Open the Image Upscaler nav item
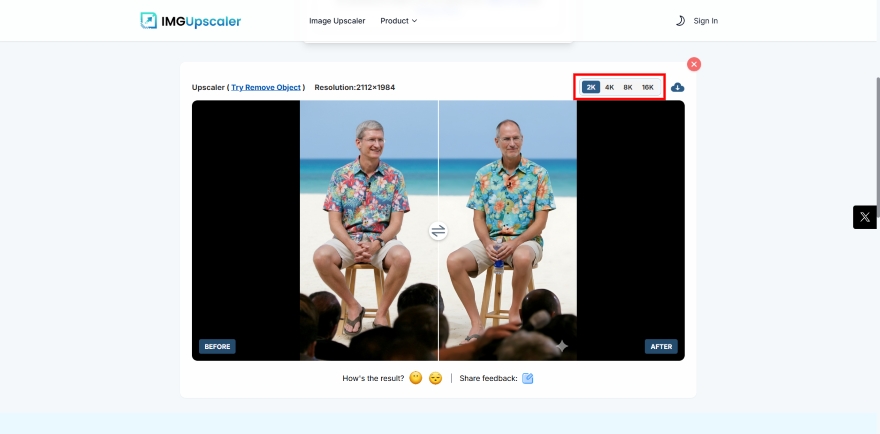This screenshot has width=880, height=434. click(x=337, y=21)
